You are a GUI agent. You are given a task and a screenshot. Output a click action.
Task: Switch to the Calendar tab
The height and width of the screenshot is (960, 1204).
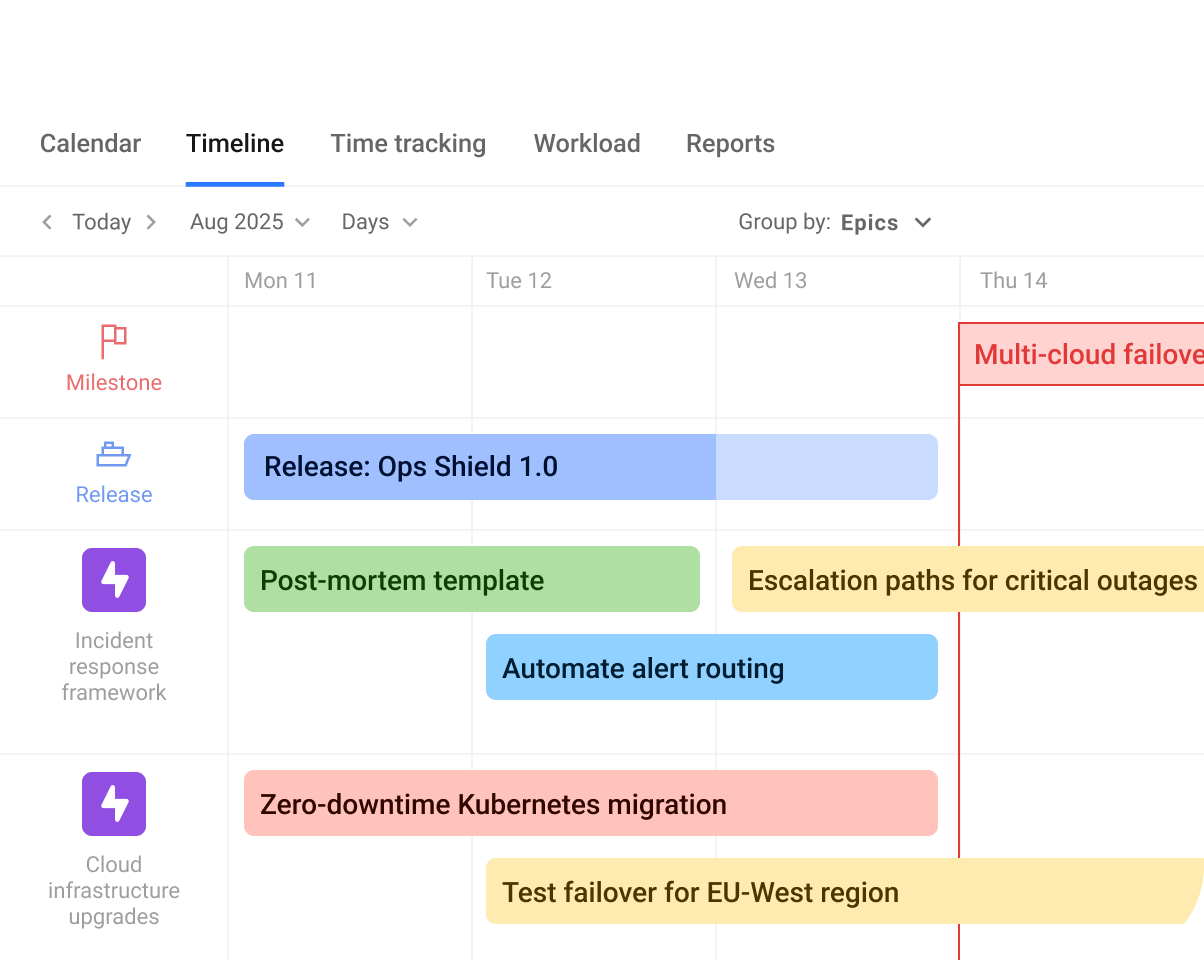click(x=89, y=143)
